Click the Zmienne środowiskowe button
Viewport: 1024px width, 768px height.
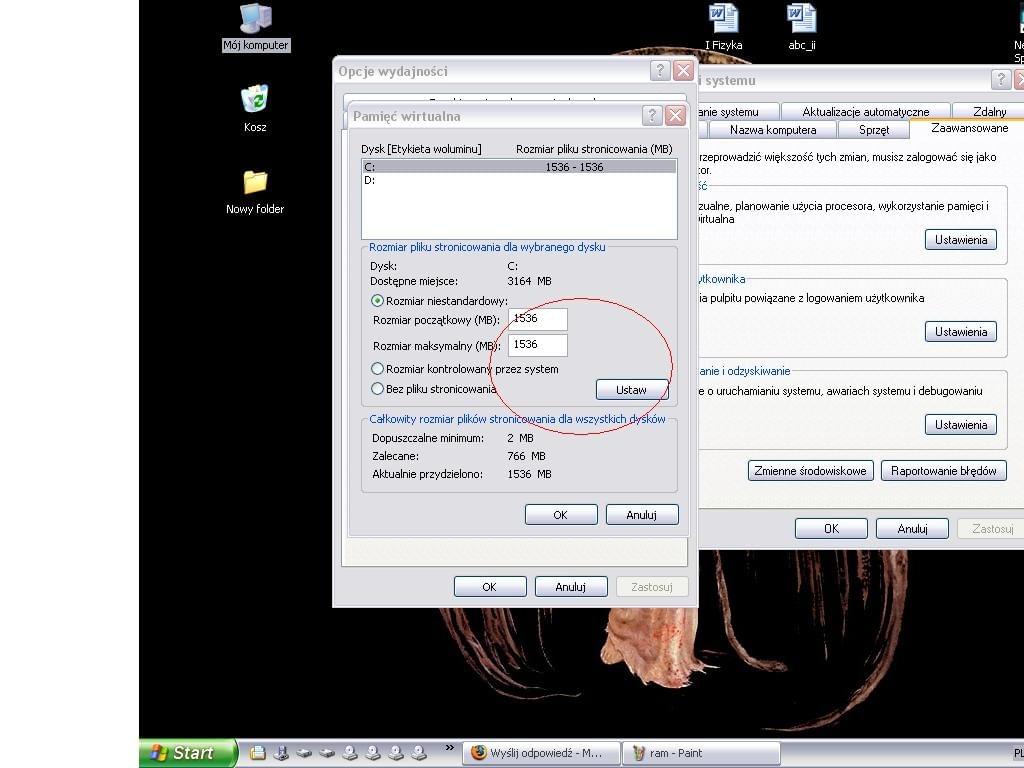(x=811, y=471)
